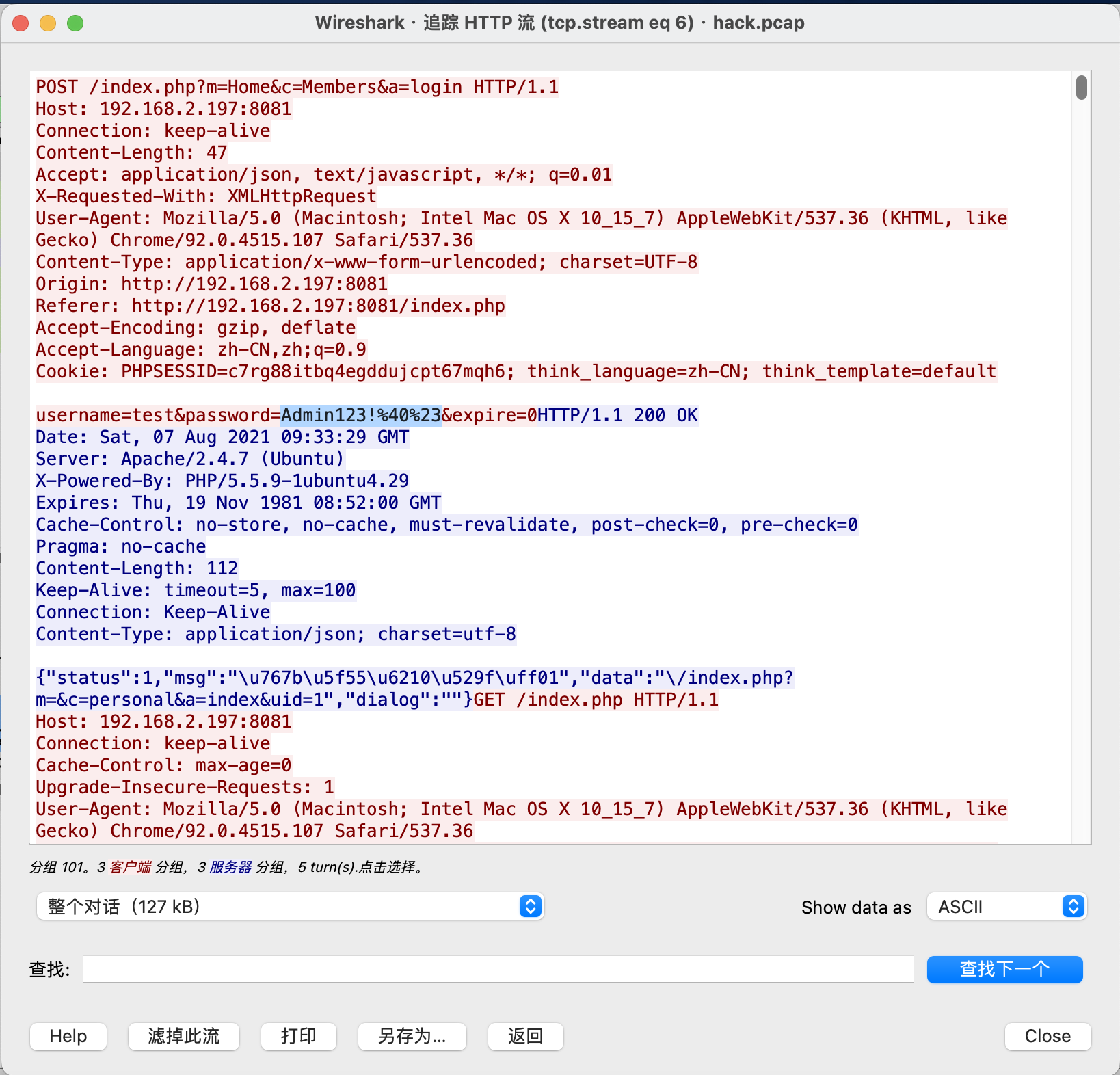Click the Content-Length: 47 line
1120x1075 pixels.
coord(131,152)
